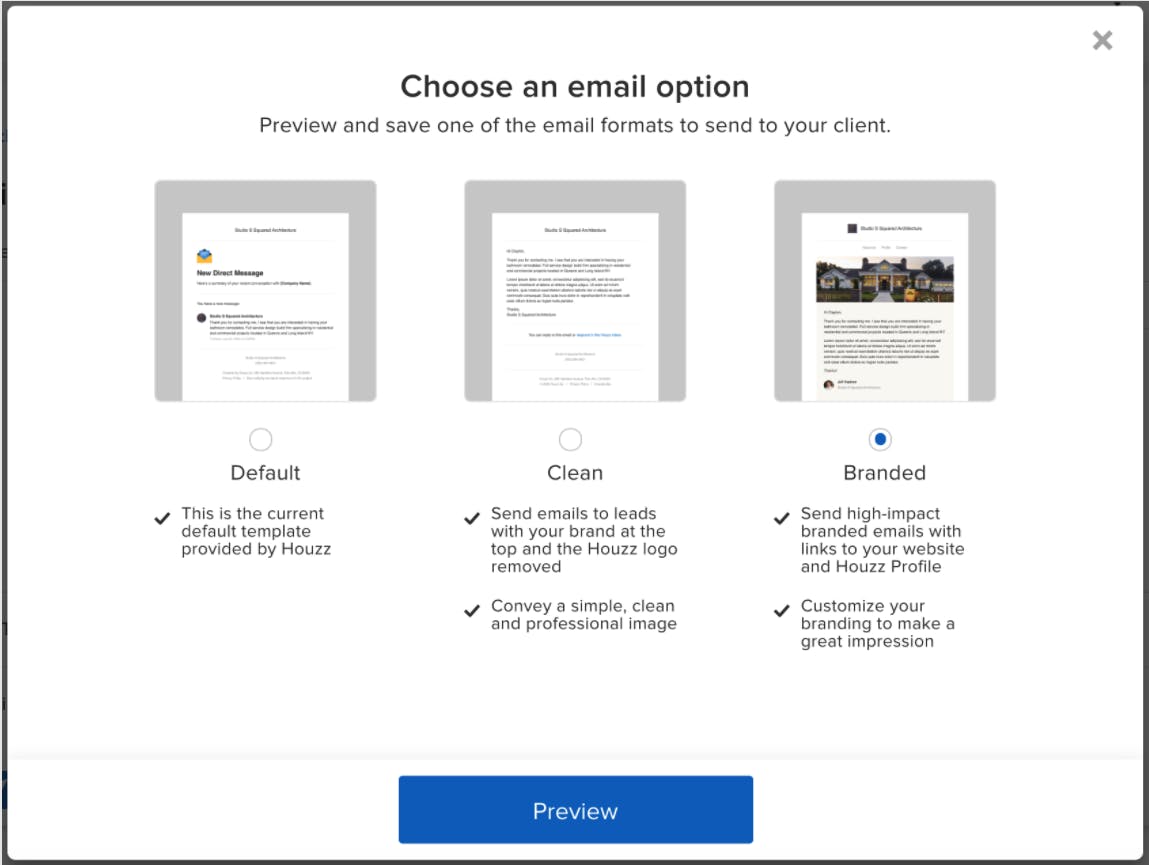The image size is (1149, 865).
Task: Click the house photo in Branded preview
Action: coord(885,279)
